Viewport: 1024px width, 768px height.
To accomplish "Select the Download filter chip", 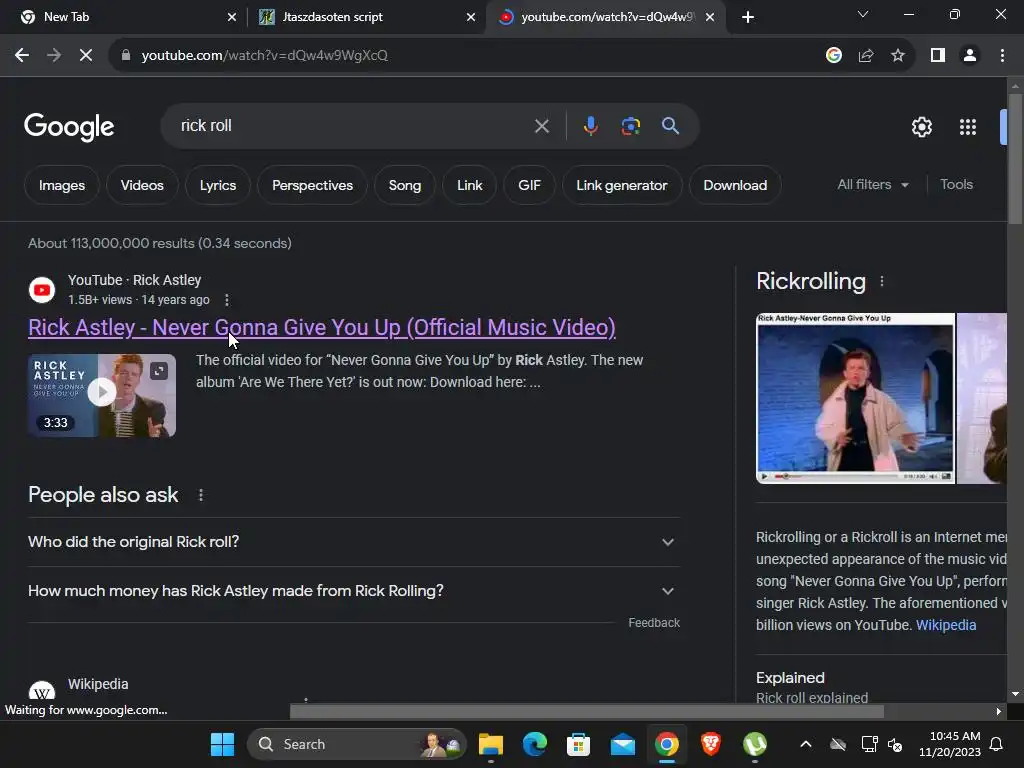I will point(735,185).
